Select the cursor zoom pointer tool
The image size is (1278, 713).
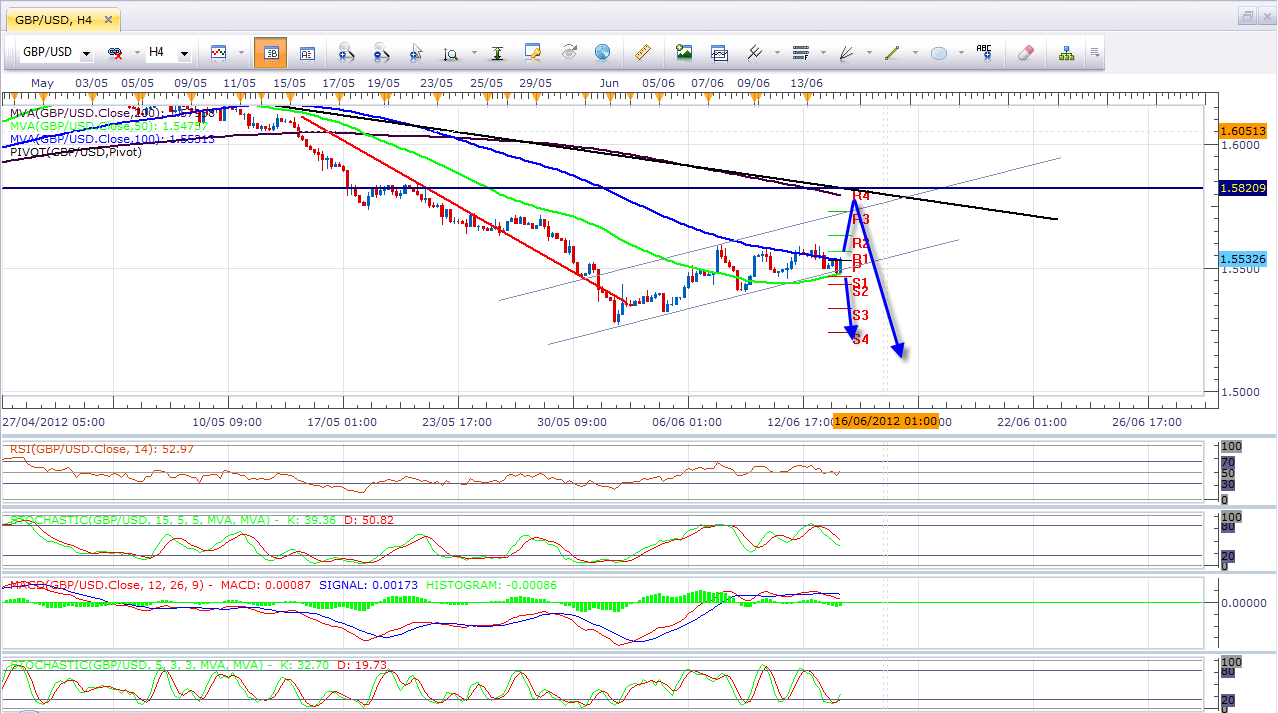coord(416,53)
